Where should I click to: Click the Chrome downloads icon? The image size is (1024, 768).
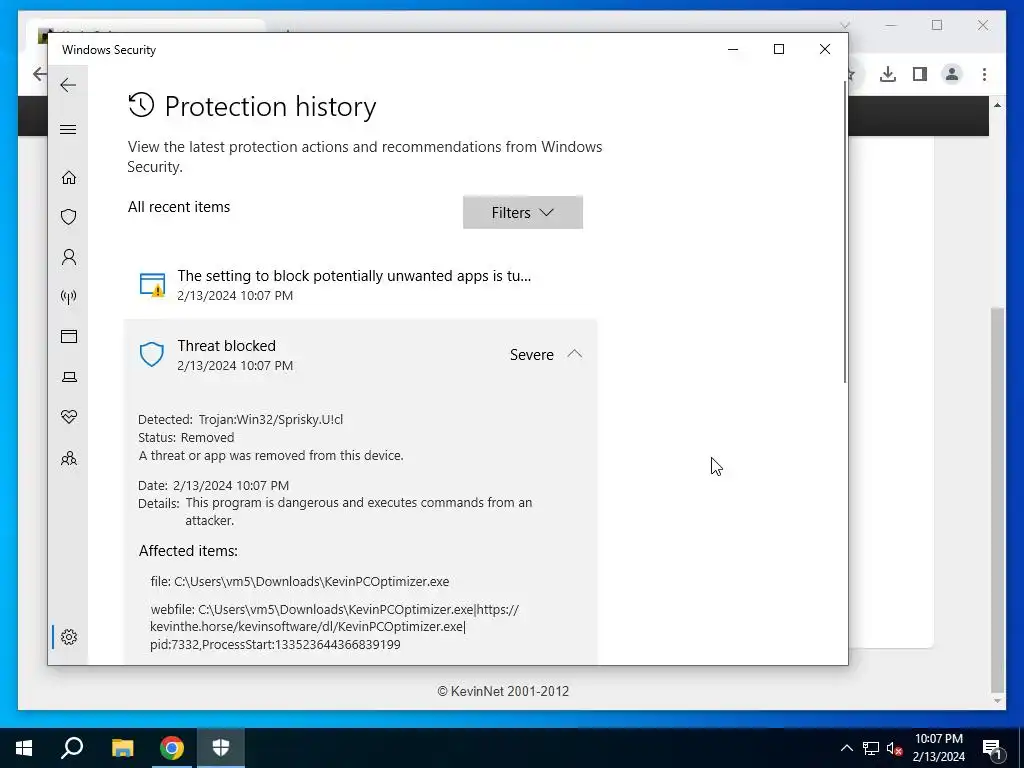coord(888,74)
